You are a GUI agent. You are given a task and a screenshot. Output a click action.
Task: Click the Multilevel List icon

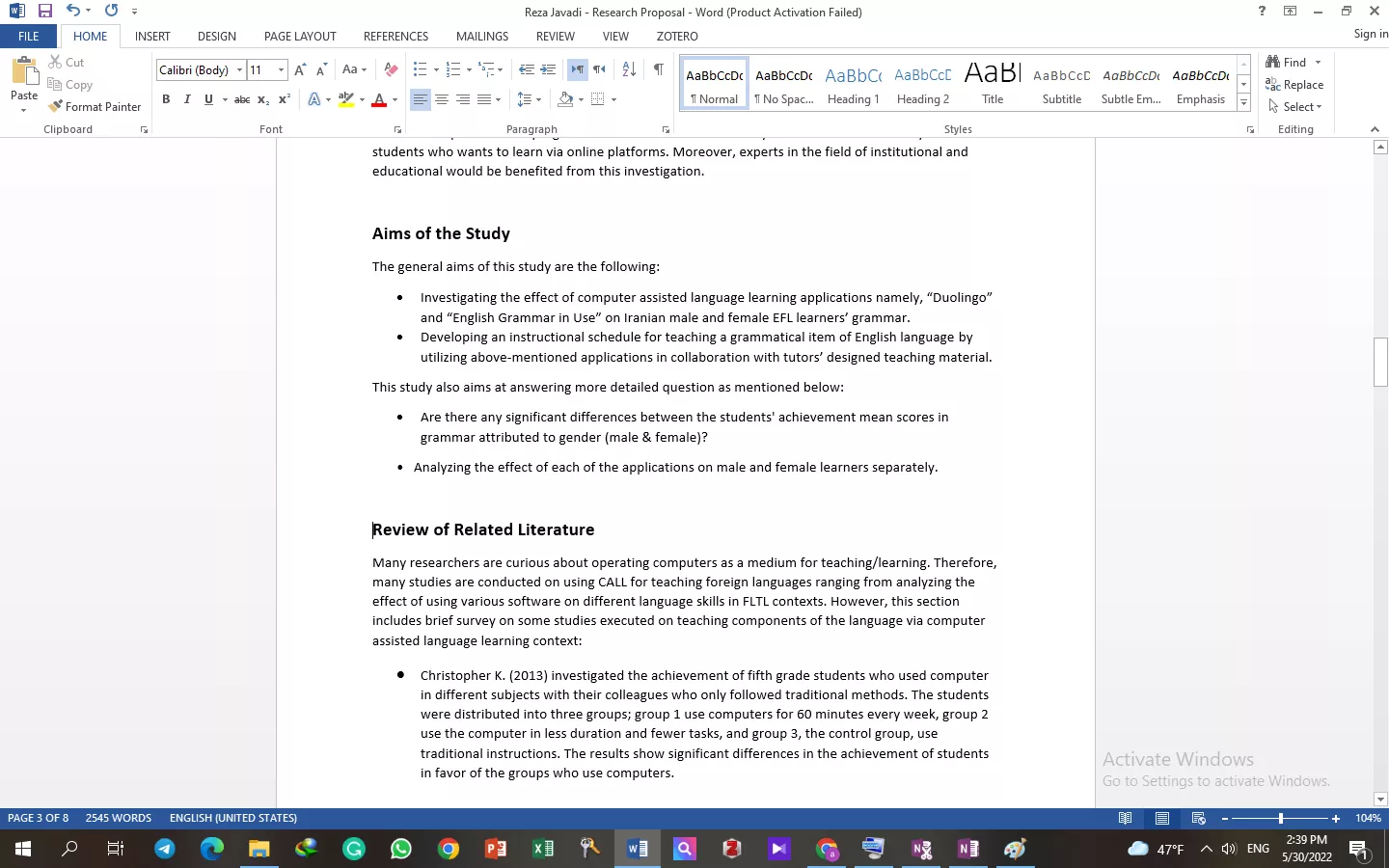(x=487, y=70)
